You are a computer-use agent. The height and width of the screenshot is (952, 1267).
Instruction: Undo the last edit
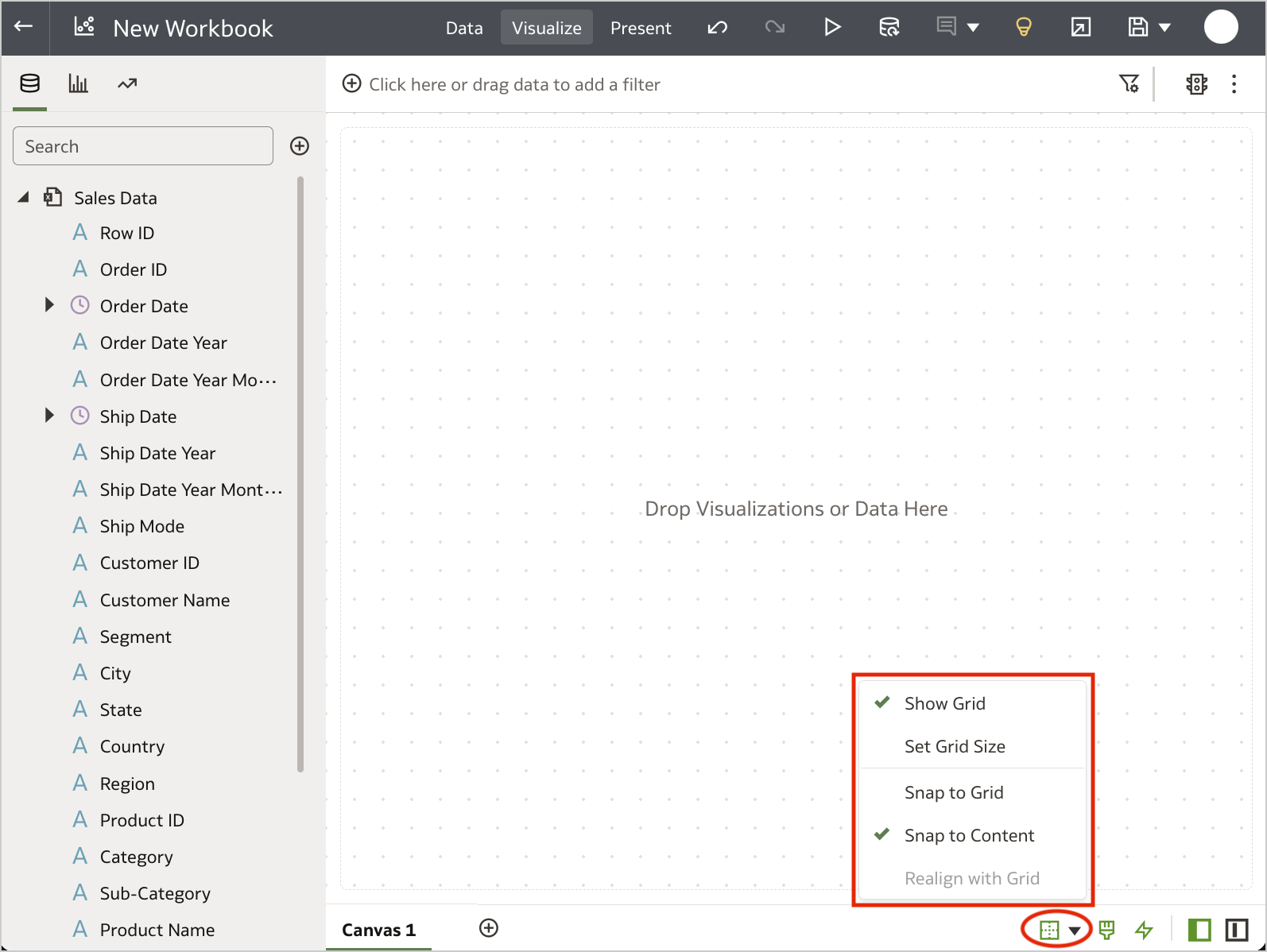coord(717,28)
